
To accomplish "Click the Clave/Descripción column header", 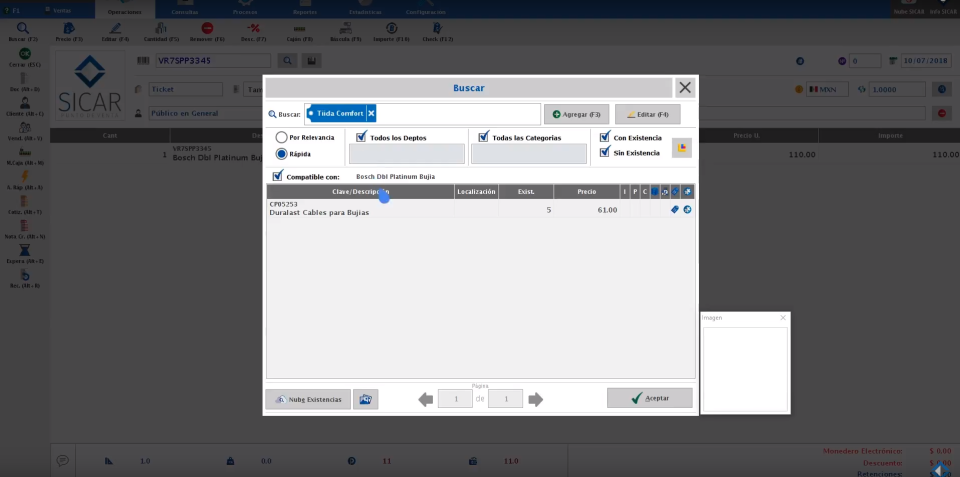I will [x=361, y=192].
